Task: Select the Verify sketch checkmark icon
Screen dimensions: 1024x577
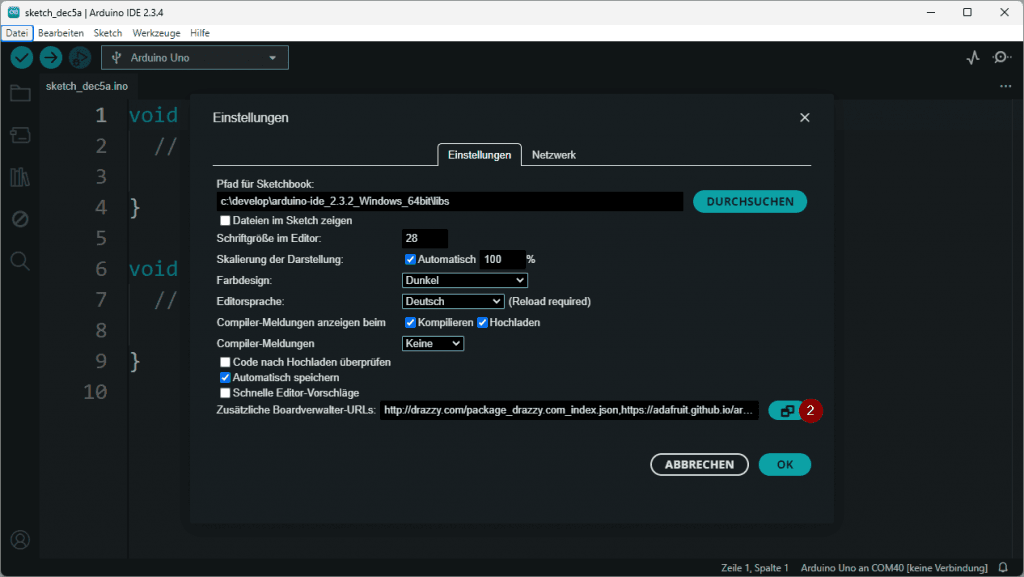Action: [21, 57]
